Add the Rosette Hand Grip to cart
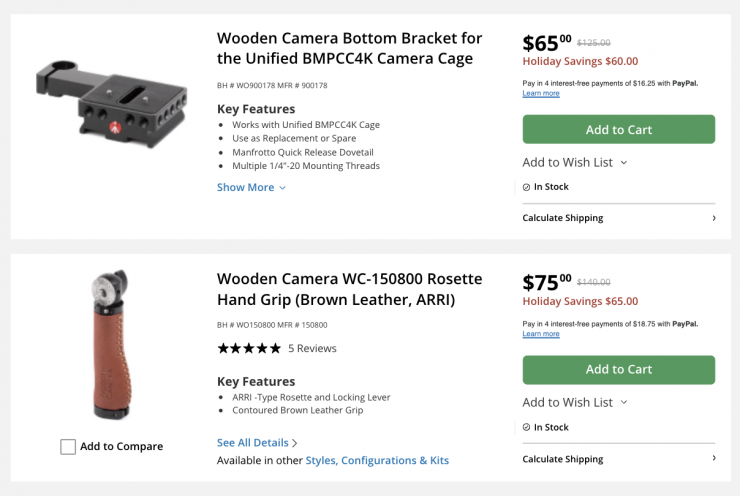This screenshot has width=740, height=496. click(618, 370)
